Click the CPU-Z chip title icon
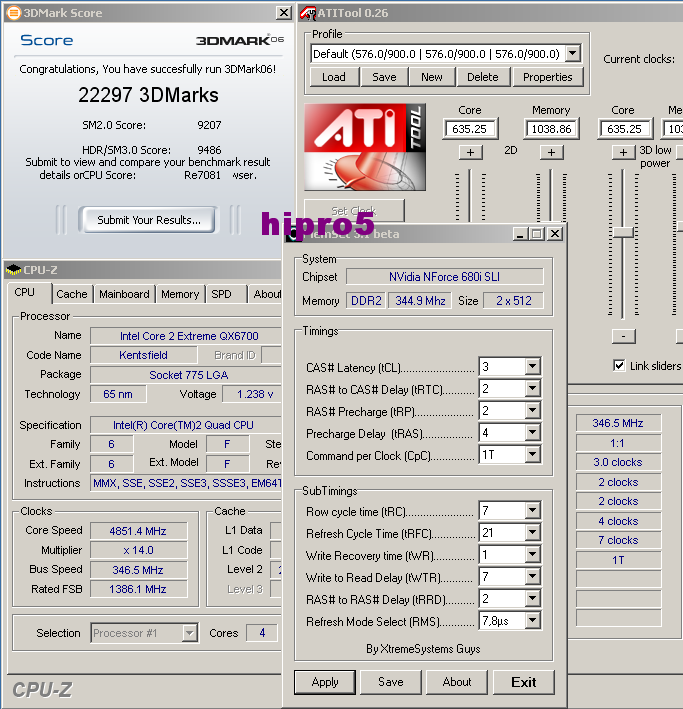Screen dimensions: 683x709 click(14, 270)
